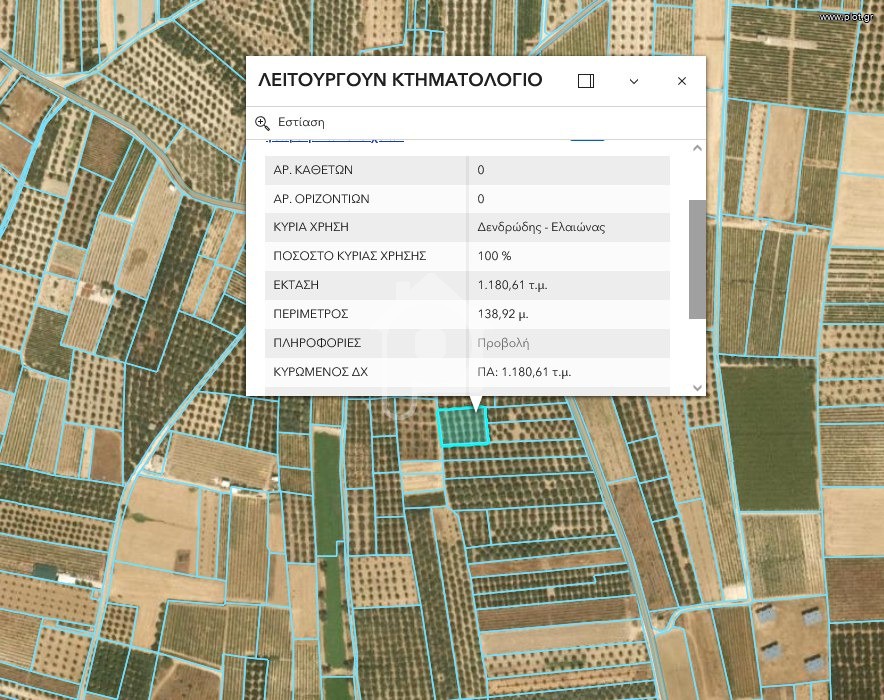Select the highlighted cyan parcel on map
The image size is (884, 700).
(463, 427)
